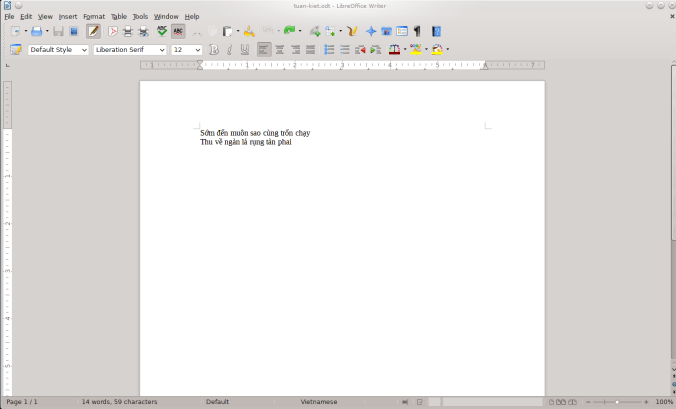
Task: Click the Vietnamese language status field
Action: tap(319, 402)
